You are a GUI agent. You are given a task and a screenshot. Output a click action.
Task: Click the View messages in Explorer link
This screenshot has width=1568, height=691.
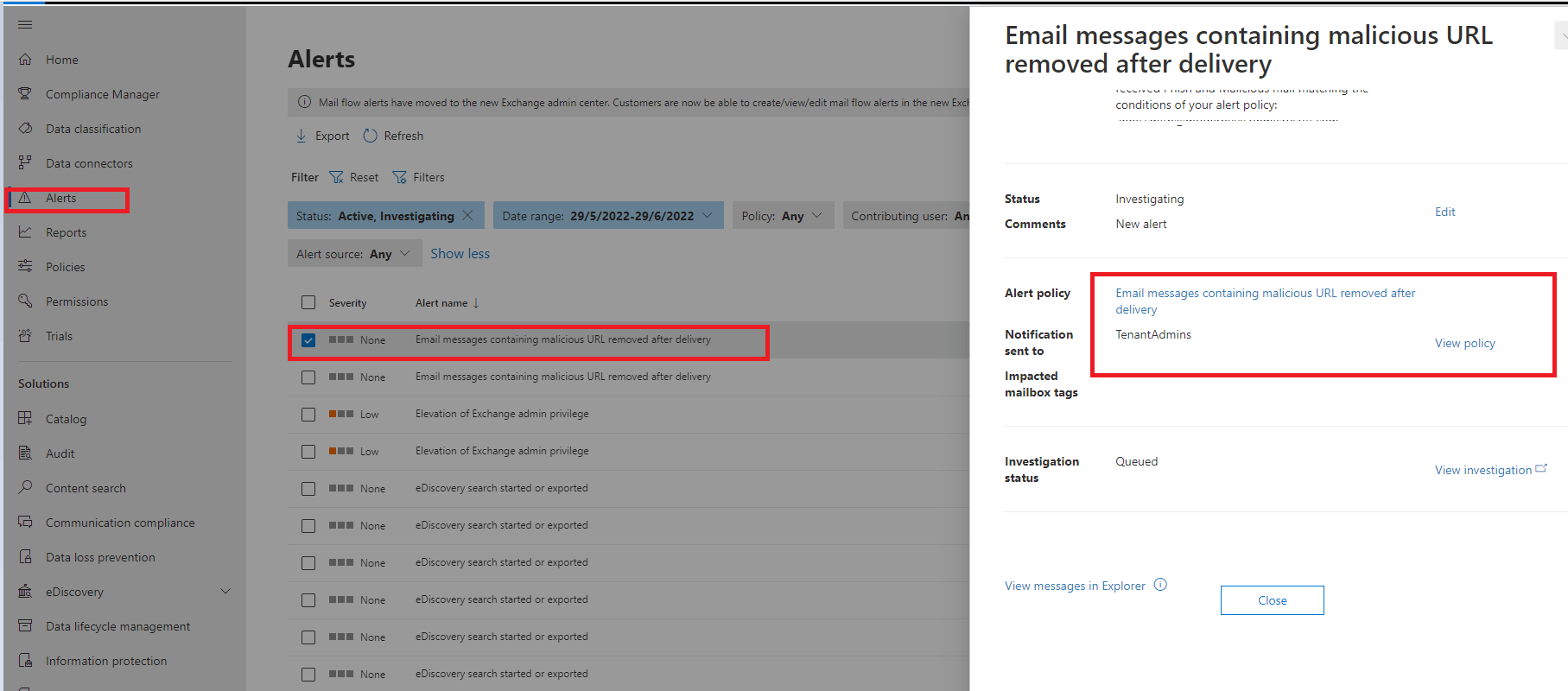coord(1075,586)
